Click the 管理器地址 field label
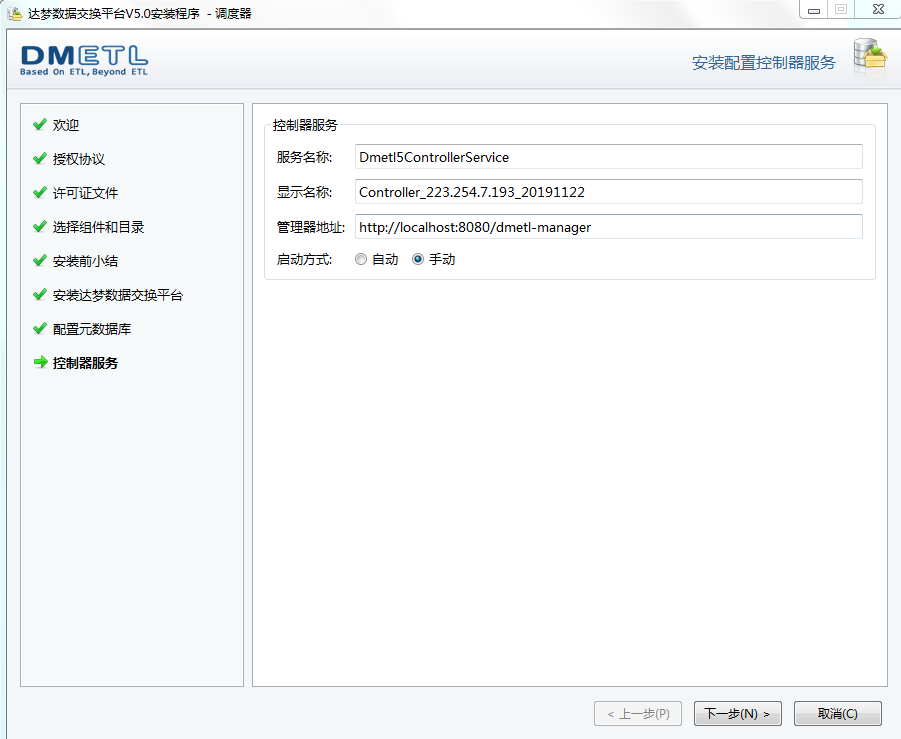901x739 pixels. click(x=311, y=227)
